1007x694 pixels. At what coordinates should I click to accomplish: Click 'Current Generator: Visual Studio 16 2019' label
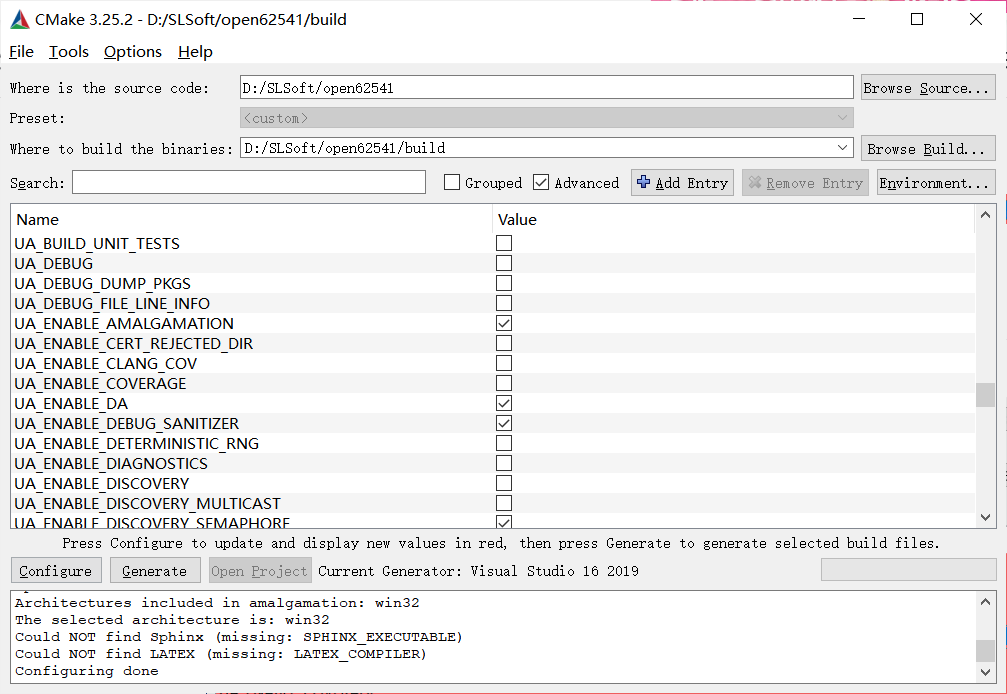tap(478, 571)
